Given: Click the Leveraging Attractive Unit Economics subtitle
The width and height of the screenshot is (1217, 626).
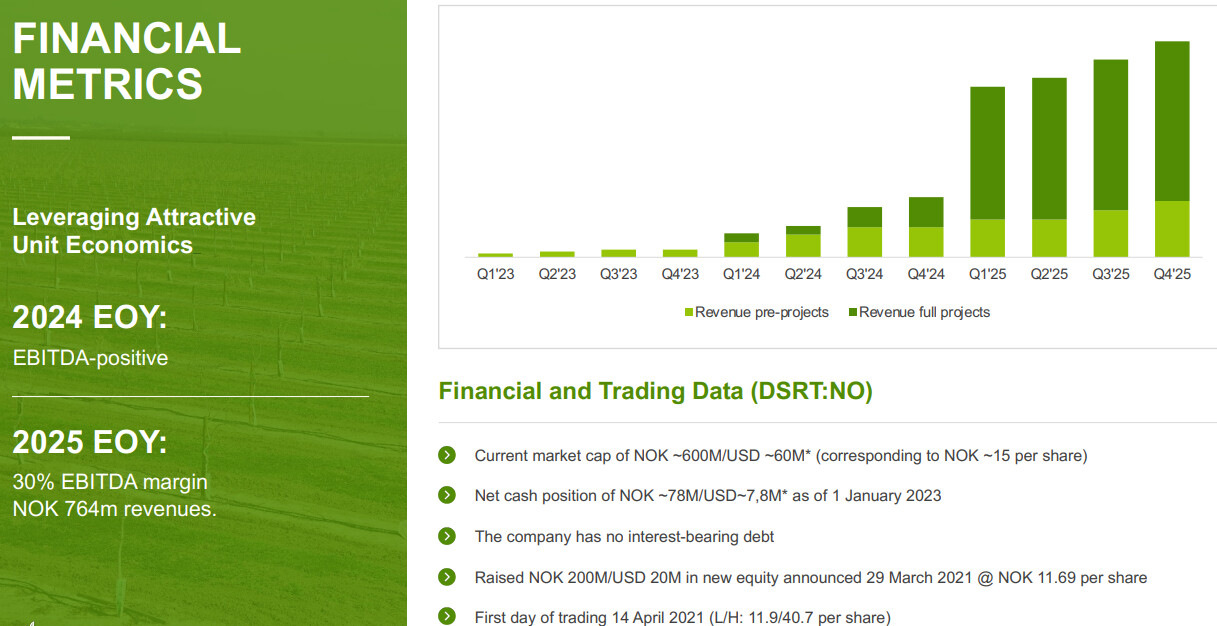Looking at the screenshot, I should point(134,231).
